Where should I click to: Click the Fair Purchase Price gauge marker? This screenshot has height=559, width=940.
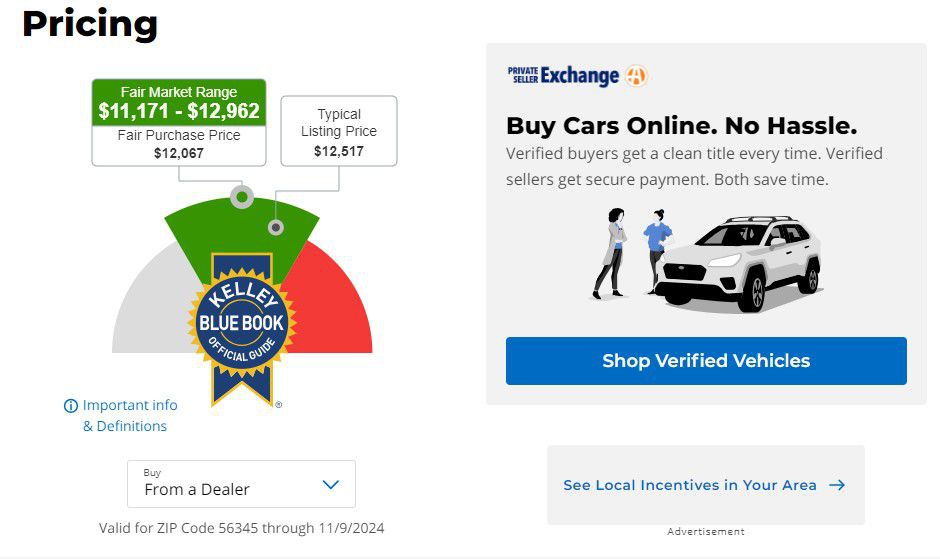[242, 197]
